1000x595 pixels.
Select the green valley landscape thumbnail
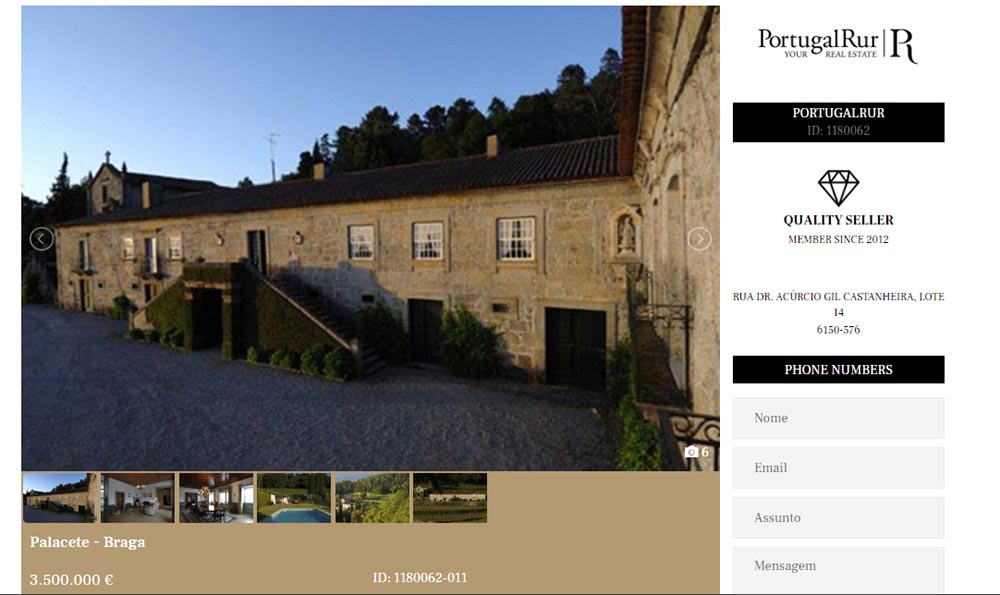pos(372,497)
